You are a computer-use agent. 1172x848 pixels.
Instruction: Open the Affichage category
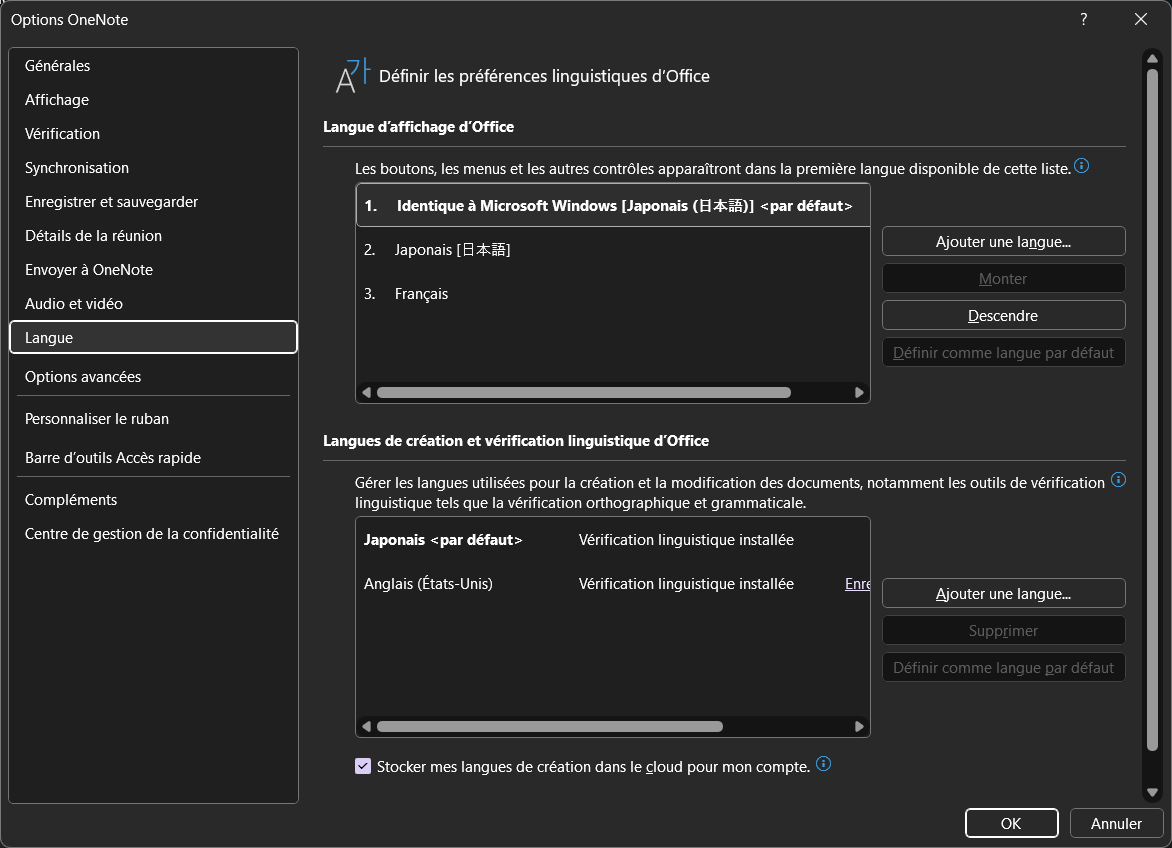[x=153, y=99]
